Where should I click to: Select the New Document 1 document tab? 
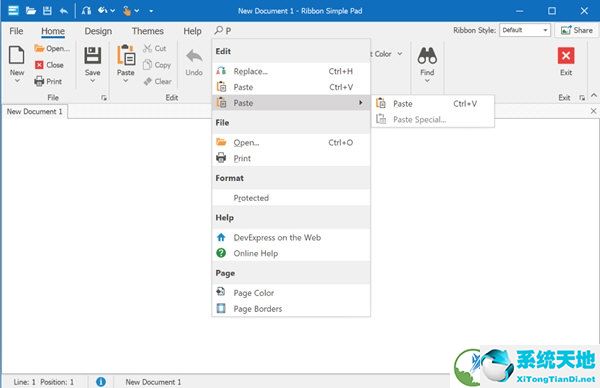click(34, 111)
